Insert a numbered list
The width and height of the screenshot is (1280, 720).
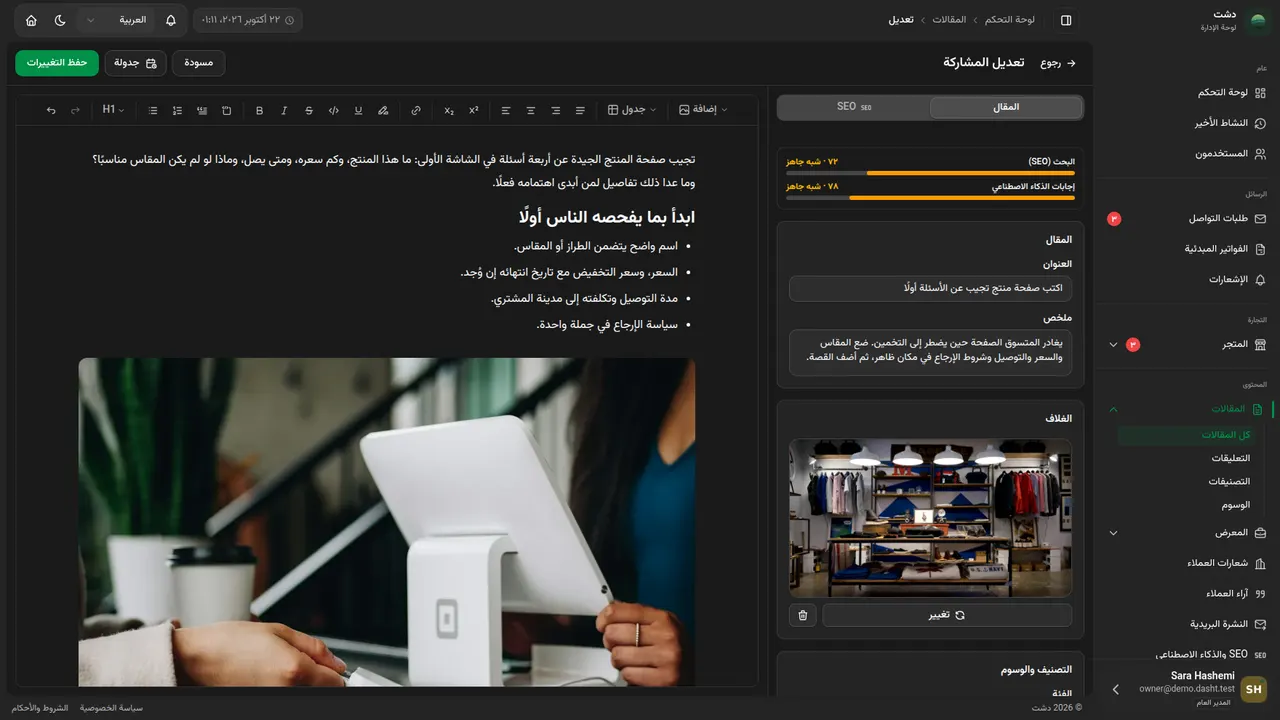click(177, 110)
